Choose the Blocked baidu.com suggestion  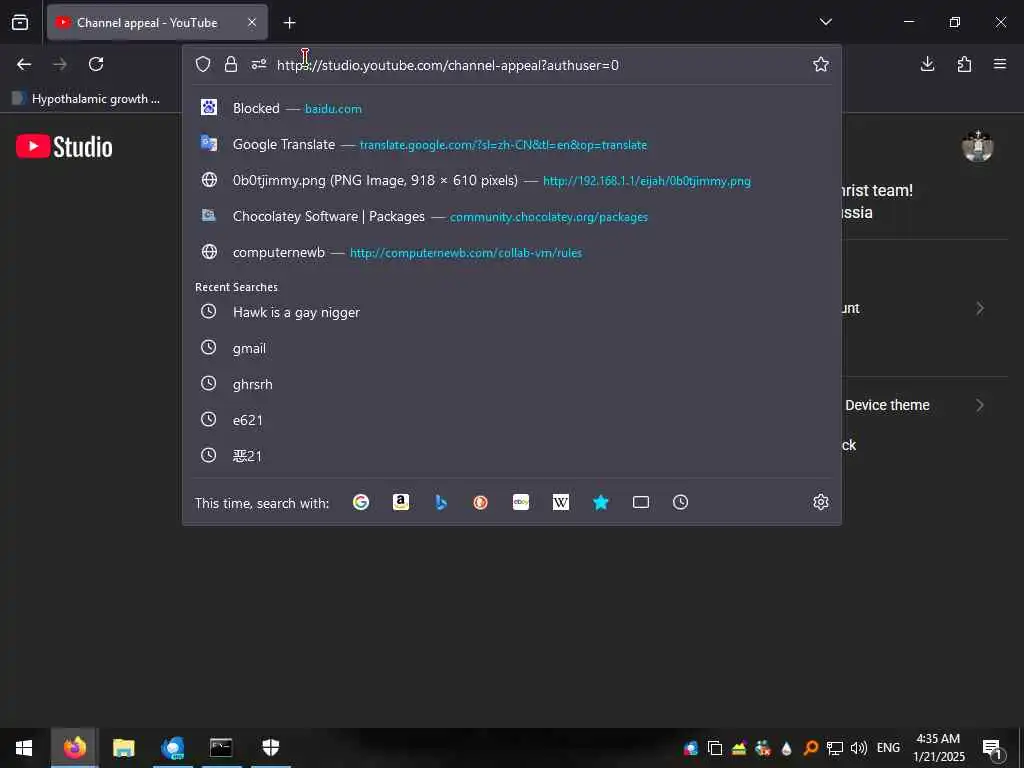[512, 108]
